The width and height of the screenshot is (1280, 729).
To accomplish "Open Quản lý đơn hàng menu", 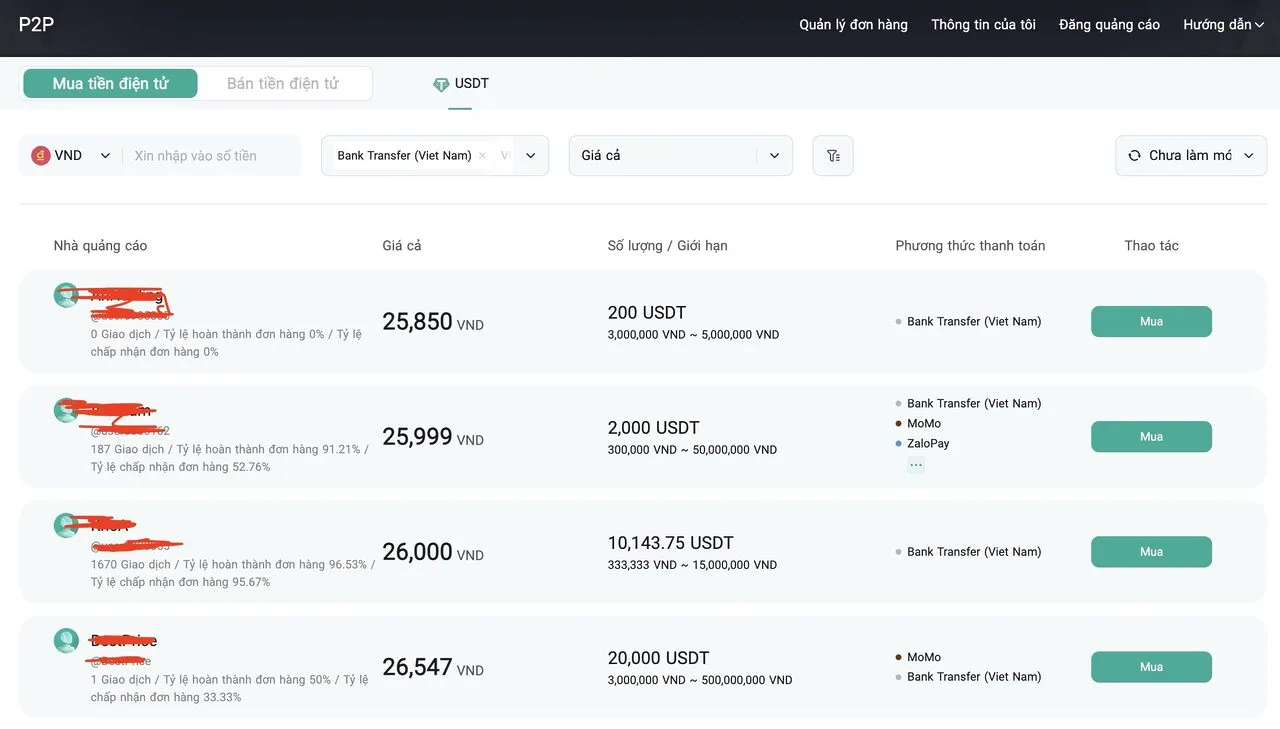I will click(x=853, y=25).
